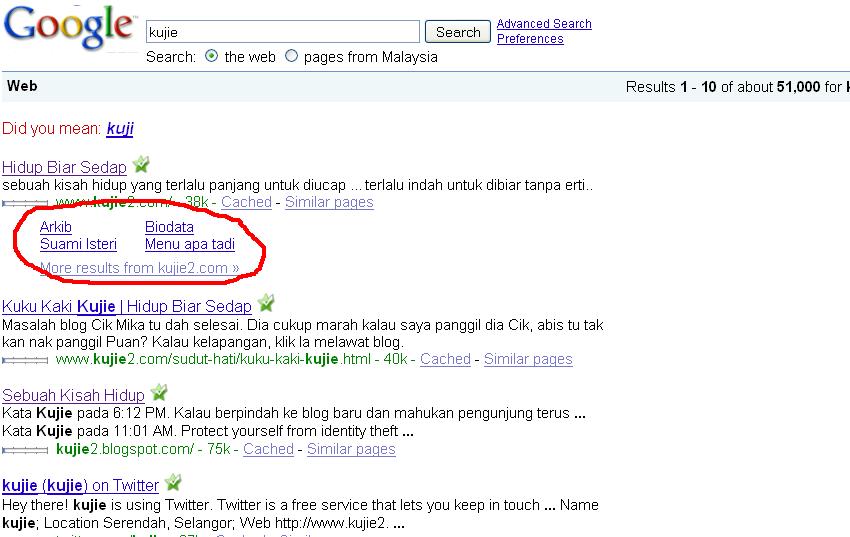Click rank bar before kuku-kaki-kujie.html URL
The width and height of the screenshot is (850, 537).
(x=27, y=359)
